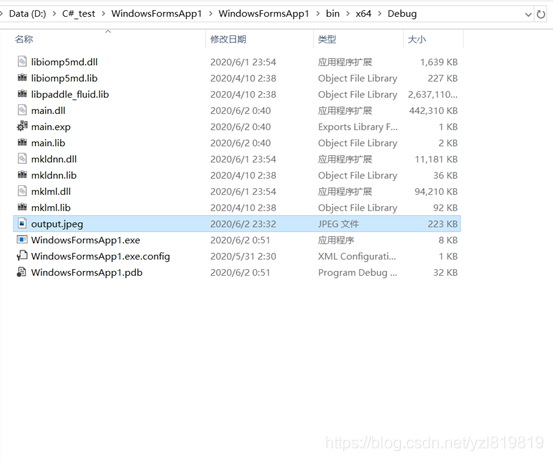Screen dimensions: 553x461
Task: Click the 2020/6/2 23:32 date cell
Action: pyautogui.click(x=243, y=224)
